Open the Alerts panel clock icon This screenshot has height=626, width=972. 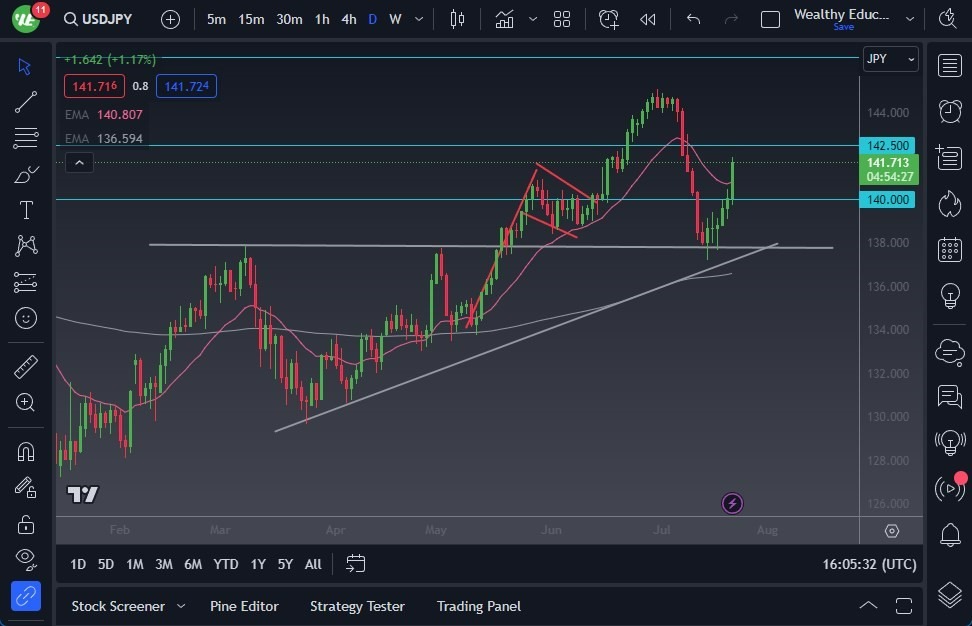point(949,112)
